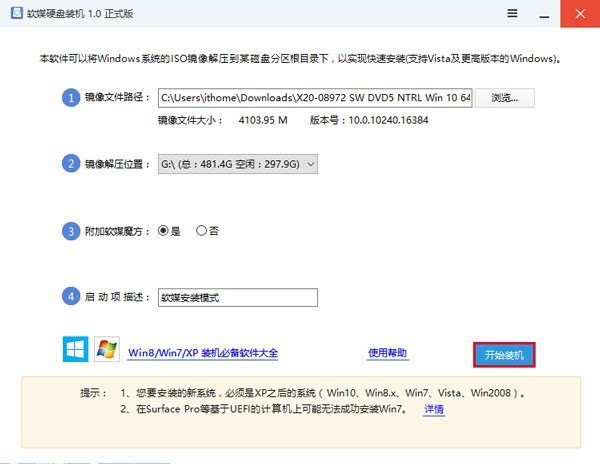
Task: Minimize the 软媒硬盘装机 window
Action: [546, 14]
